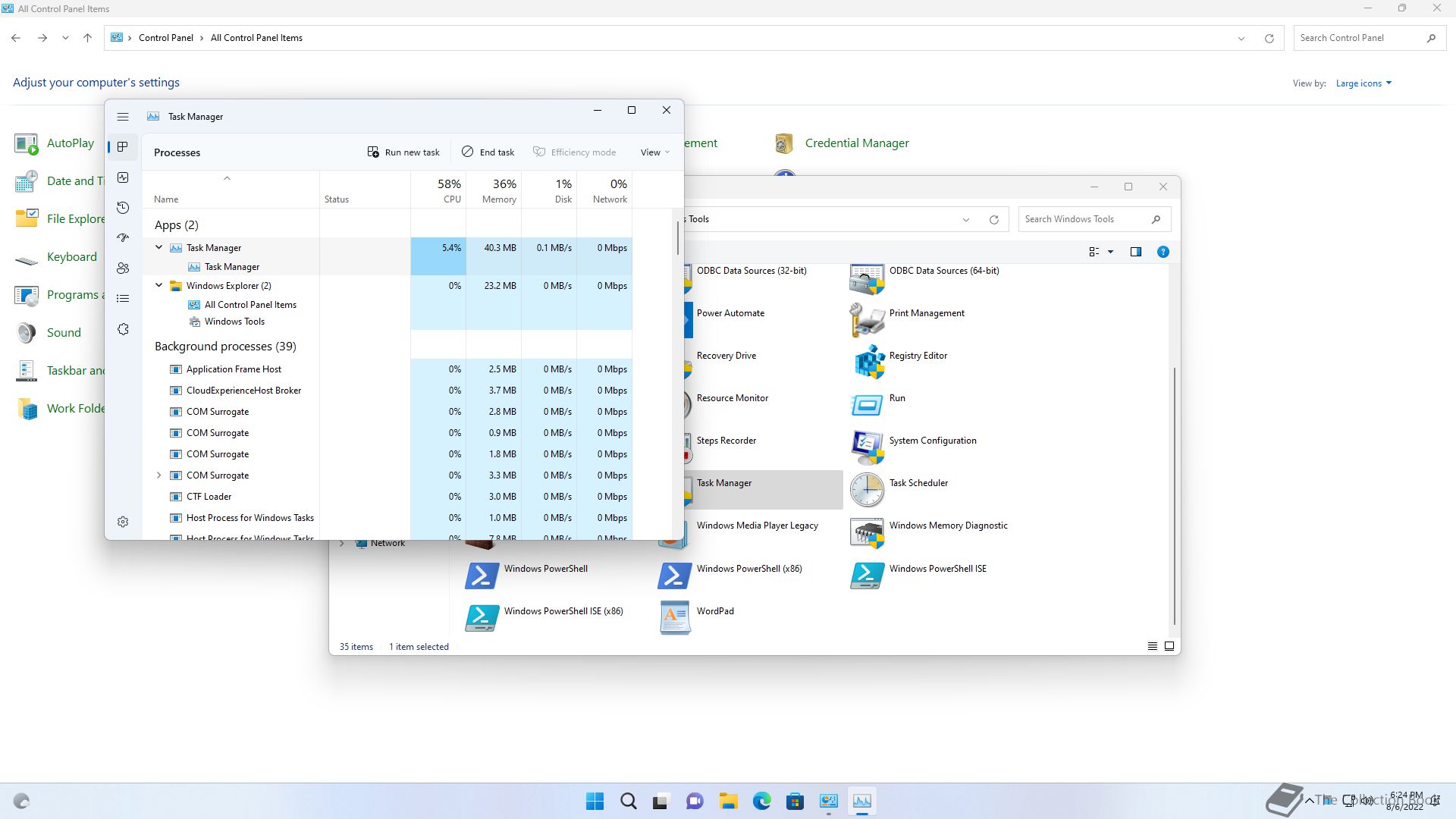The image size is (1456, 819).
Task: Sort processes by Disk column
Action: pos(549,190)
